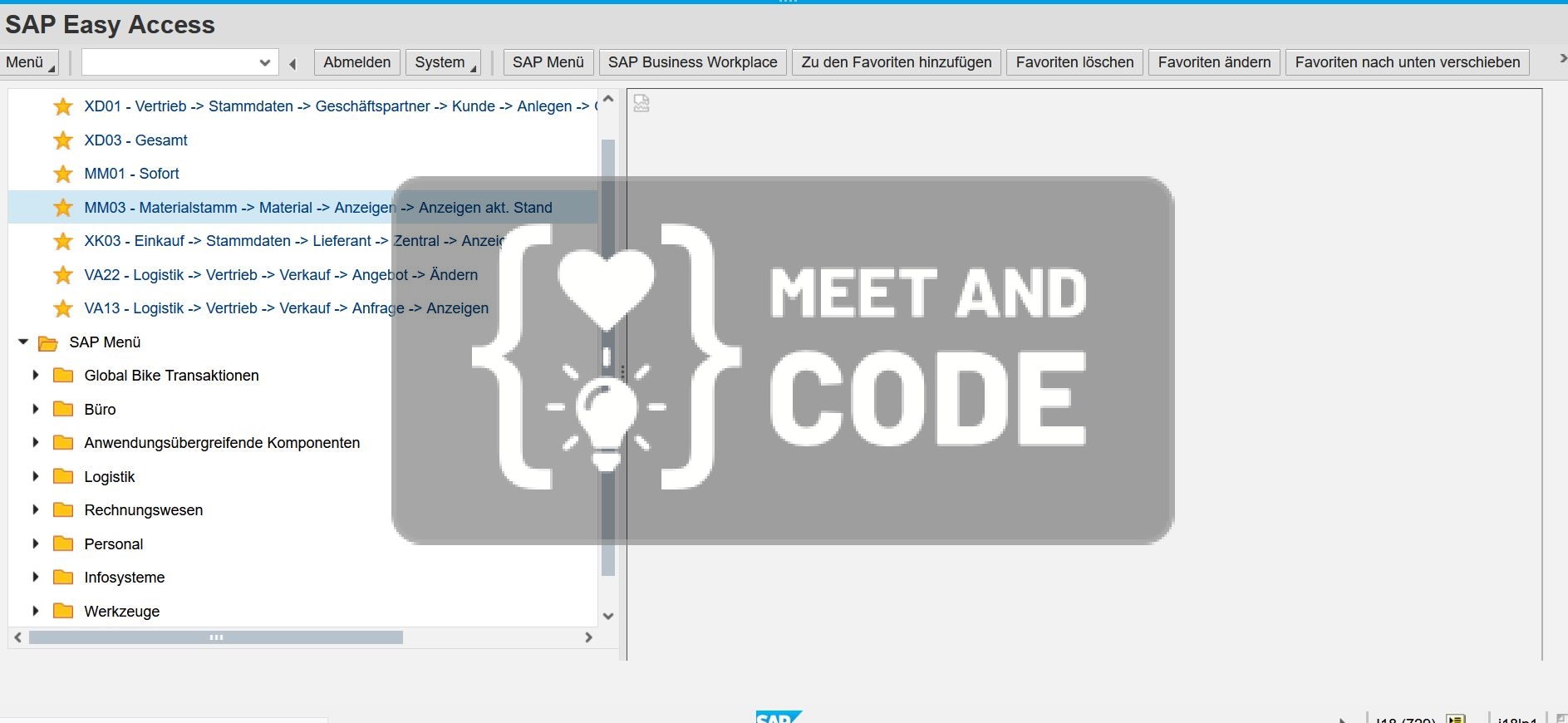This screenshot has height=723, width=1568.
Task: Expand the Personal folder node
Action: (36, 543)
